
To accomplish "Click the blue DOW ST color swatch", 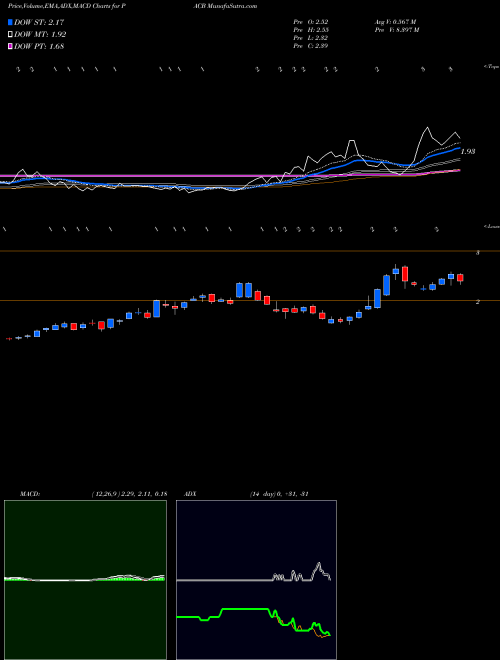I will pos(10,22).
